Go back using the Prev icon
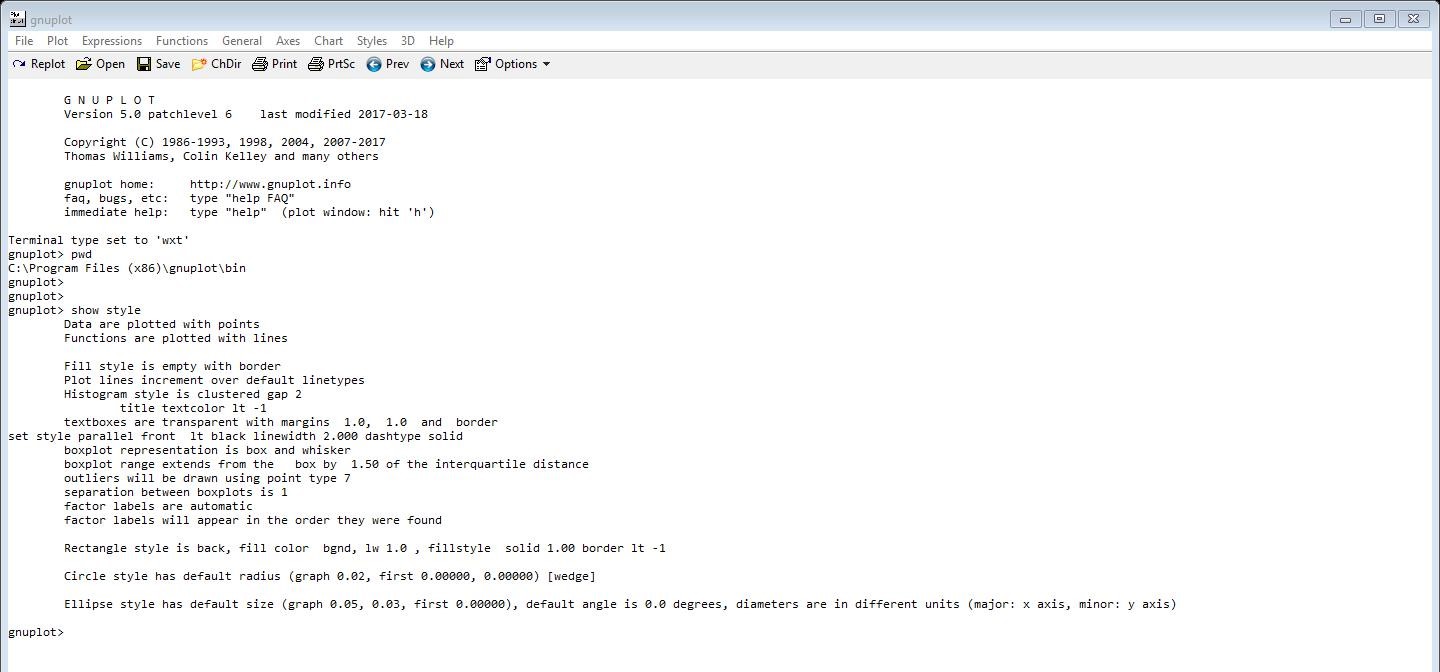The height and width of the screenshot is (672, 1440). pos(387,63)
